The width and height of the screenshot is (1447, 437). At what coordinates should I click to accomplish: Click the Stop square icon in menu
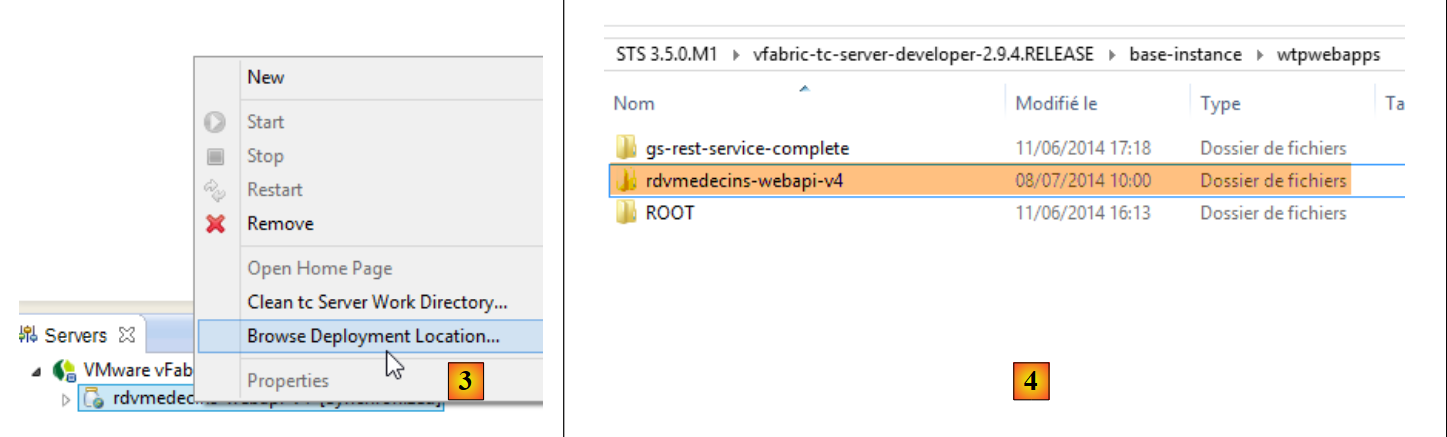[x=215, y=156]
